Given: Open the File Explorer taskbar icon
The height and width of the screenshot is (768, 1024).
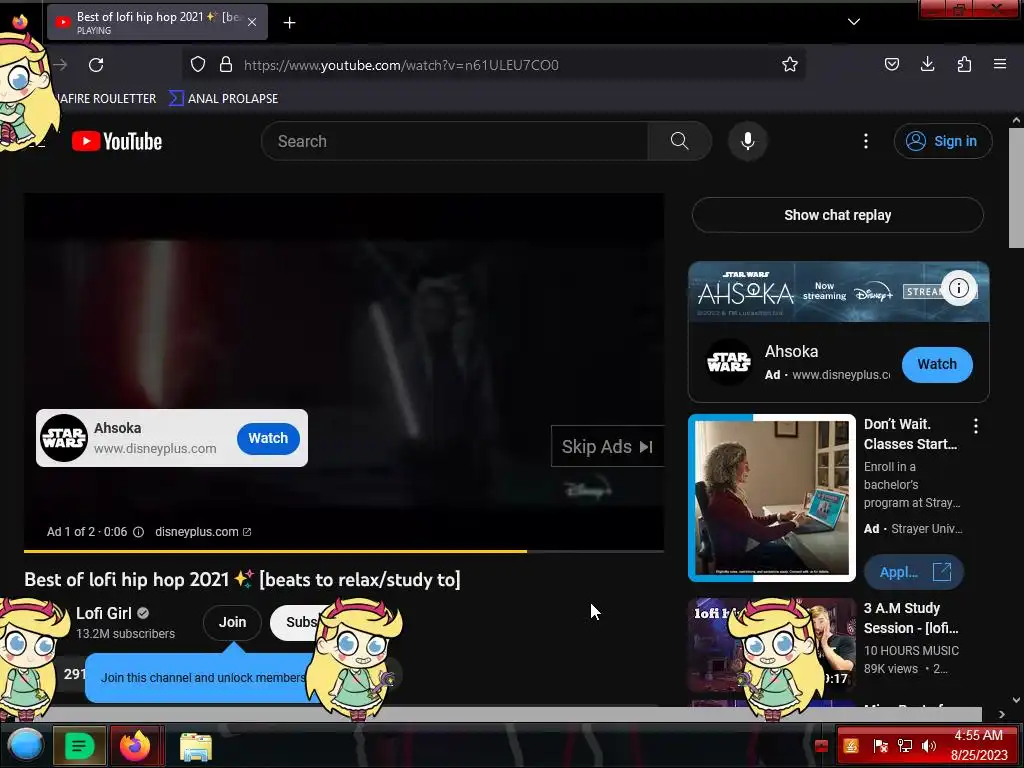Looking at the screenshot, I should (x=195, y=746).
